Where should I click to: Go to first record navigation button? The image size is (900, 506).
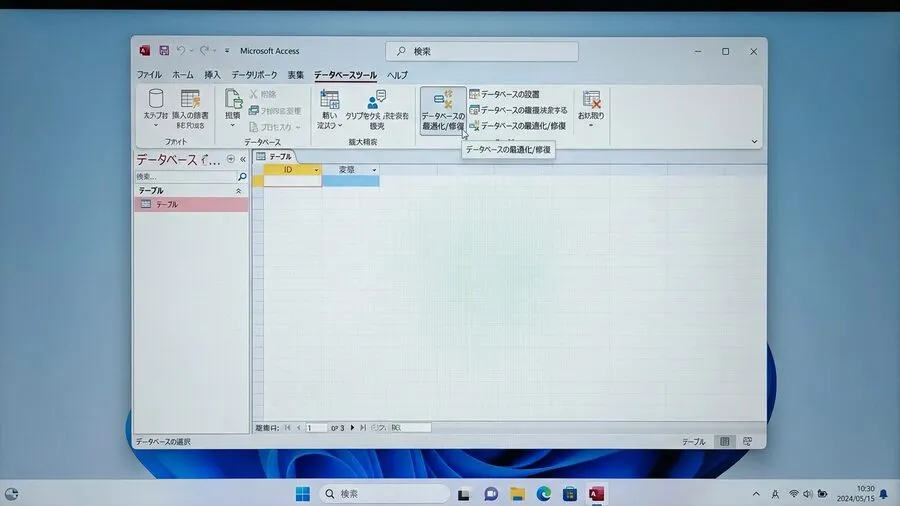pos(288,427)
